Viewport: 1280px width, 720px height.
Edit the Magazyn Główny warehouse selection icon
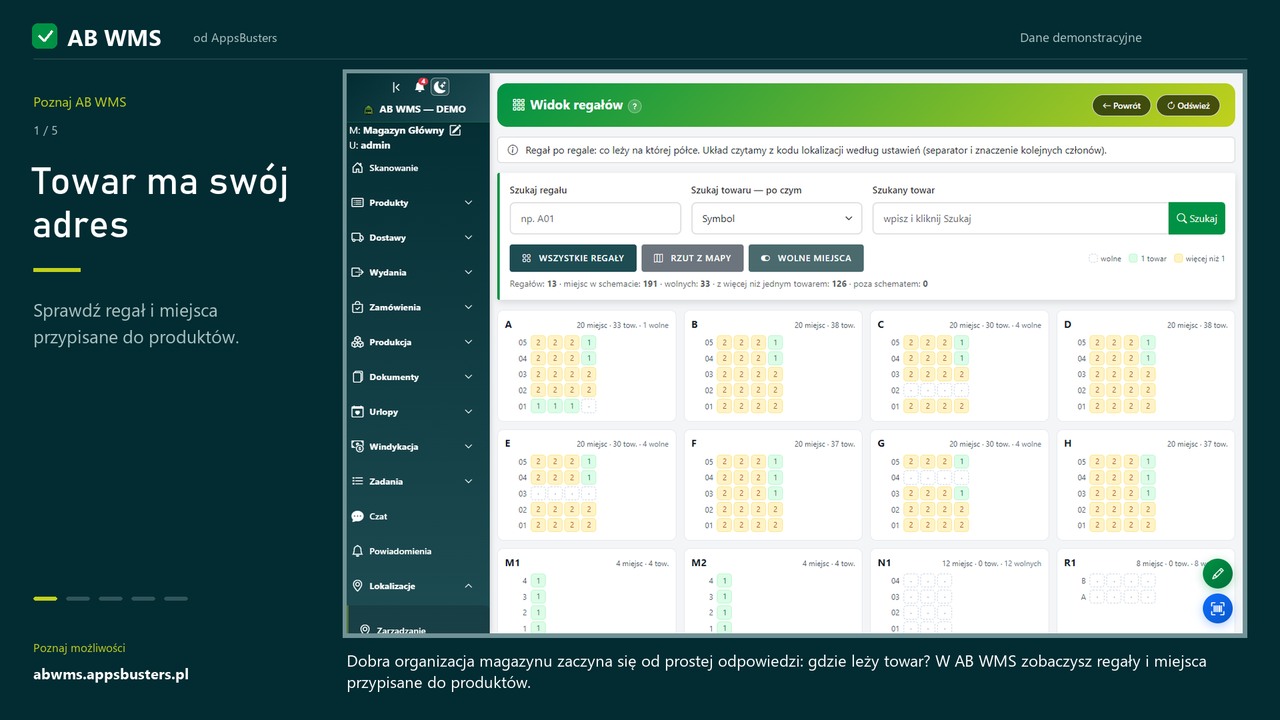pos(456,130)
